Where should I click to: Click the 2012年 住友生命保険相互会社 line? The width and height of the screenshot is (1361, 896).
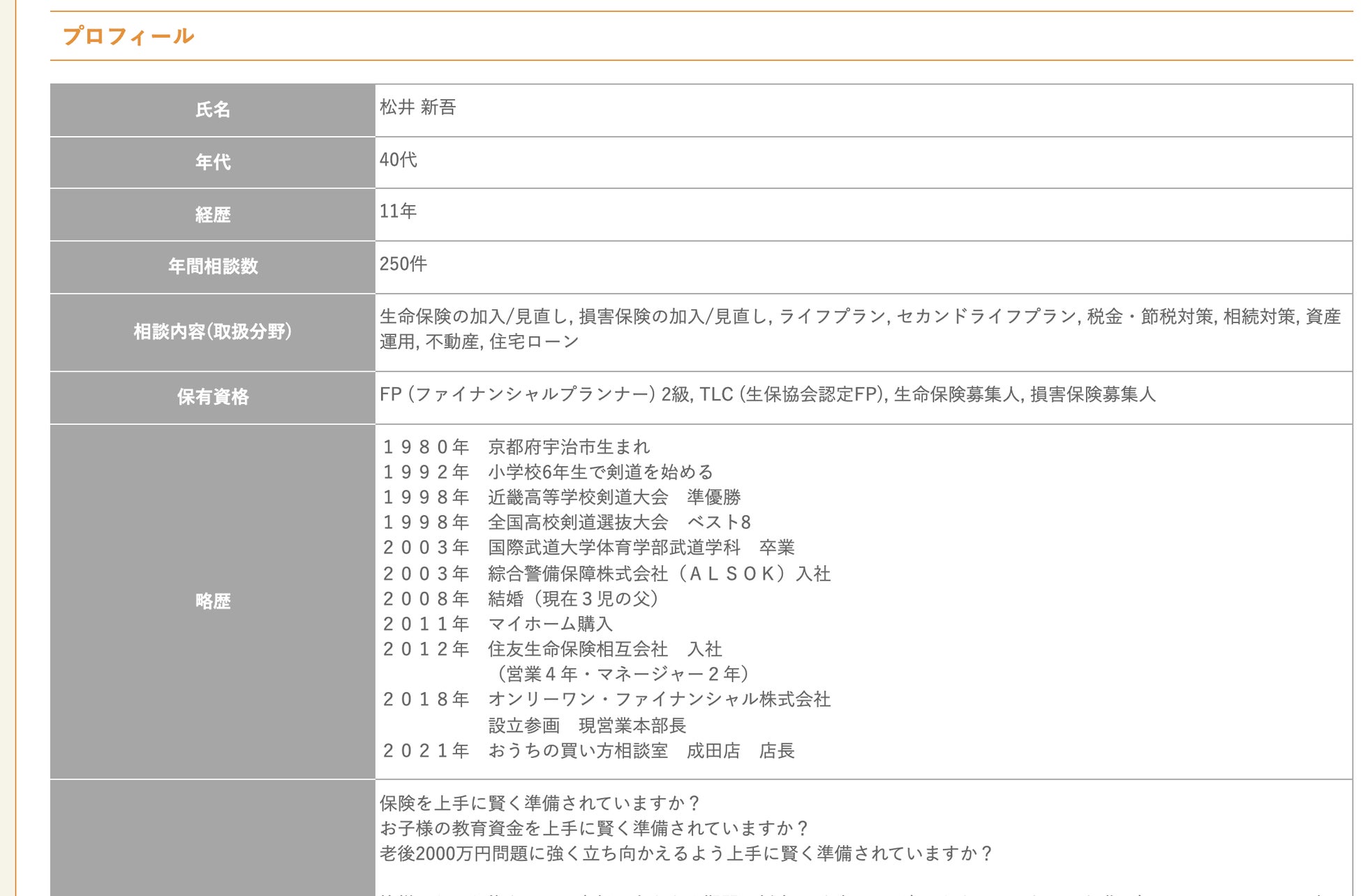pyautogui.click(x=551, y=649)
